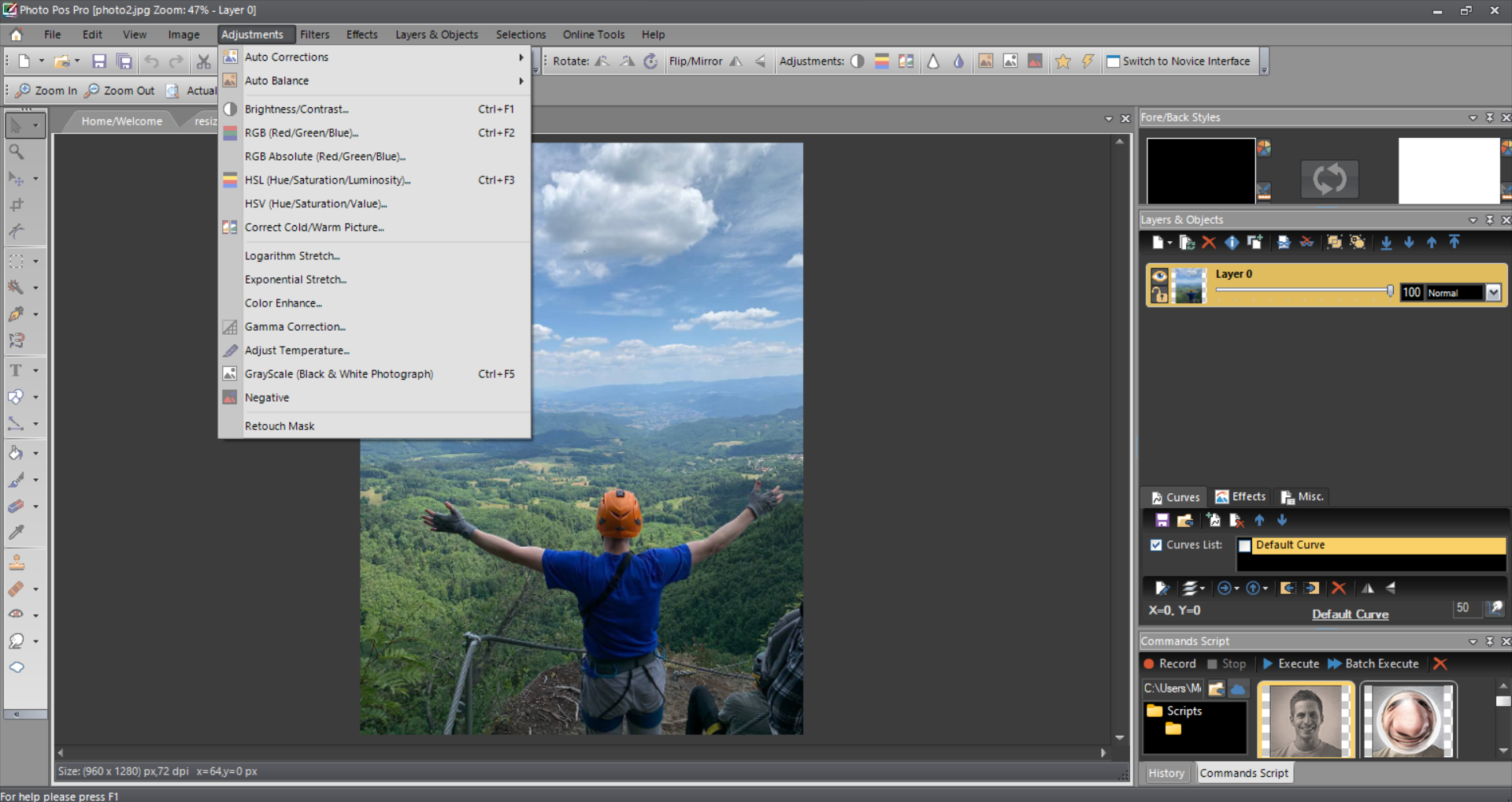The image size is (1512, 802).
Task: Select the man portrait script thumbnail
Action: tap(1306, 721)
